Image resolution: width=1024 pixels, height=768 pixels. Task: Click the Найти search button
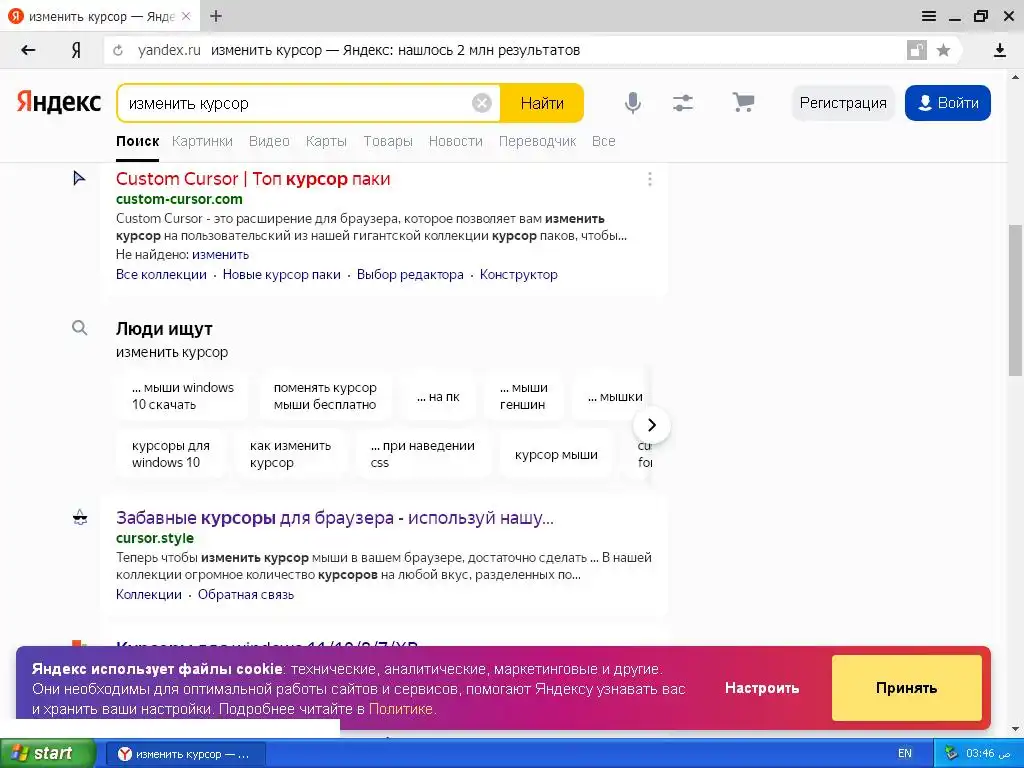(x=541, y=103)
